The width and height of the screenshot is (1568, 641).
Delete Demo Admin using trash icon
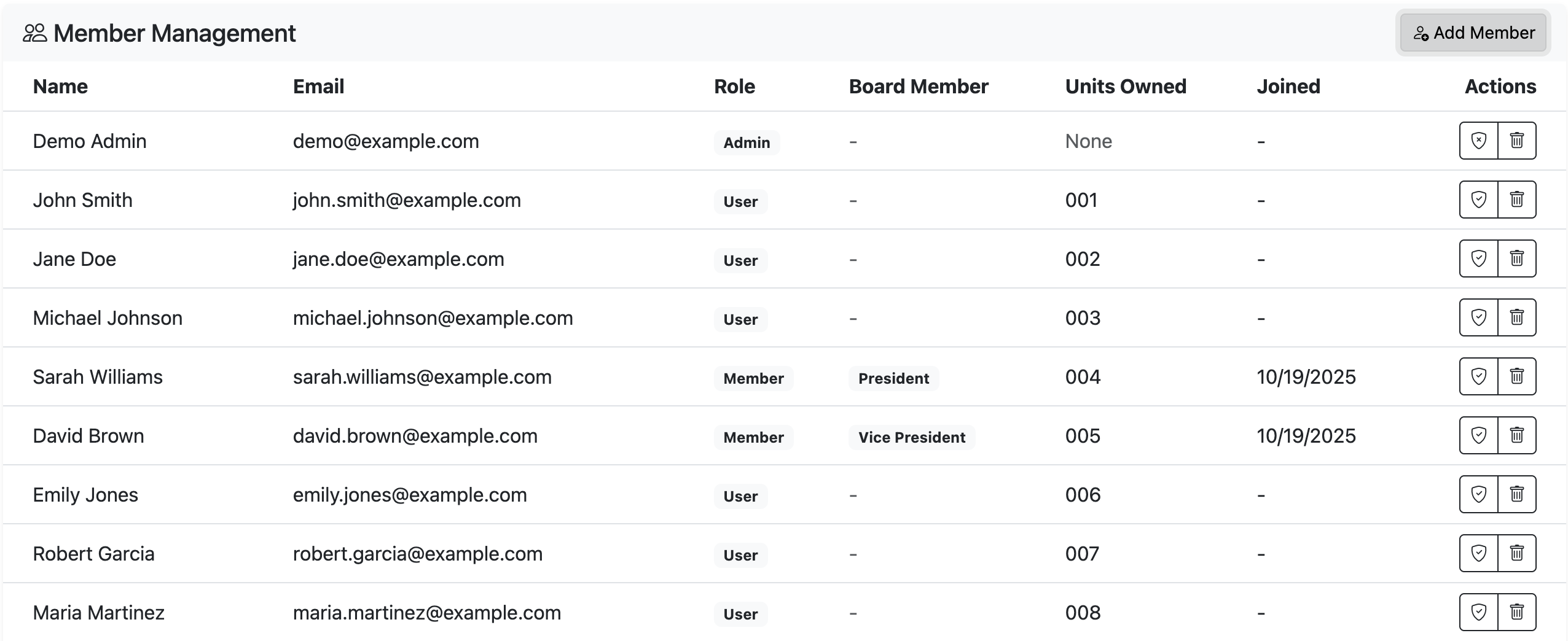(1516, 141)
